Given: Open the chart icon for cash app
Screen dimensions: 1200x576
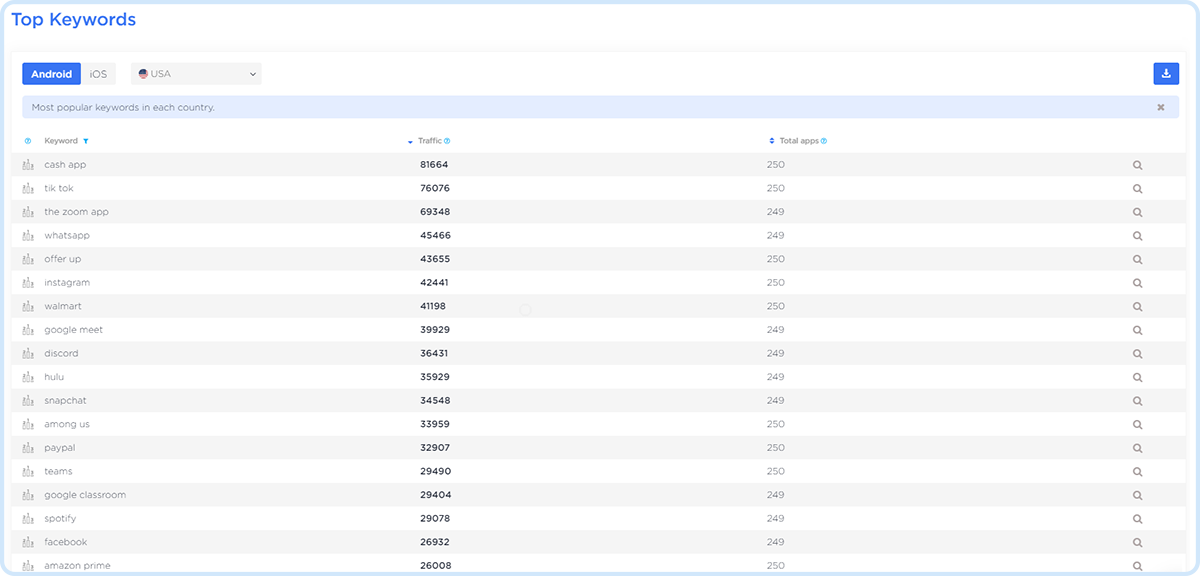Looking at the screenshot, I should [28, 165].
